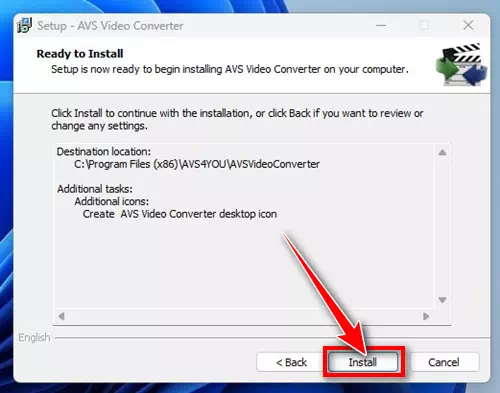Click the Install button
The height and width of the screenshot is (393, 500).
pos(363,362)
